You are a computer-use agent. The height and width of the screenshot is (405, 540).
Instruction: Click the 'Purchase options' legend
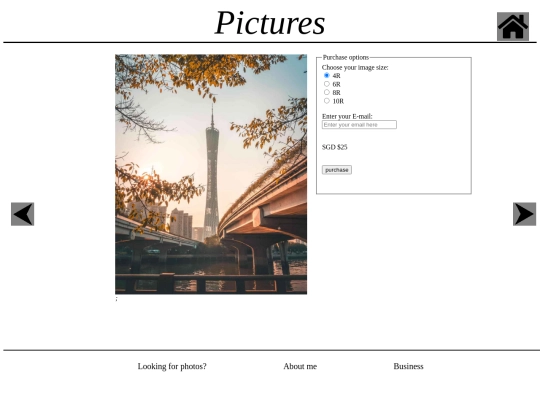click(x=346, y=57)
